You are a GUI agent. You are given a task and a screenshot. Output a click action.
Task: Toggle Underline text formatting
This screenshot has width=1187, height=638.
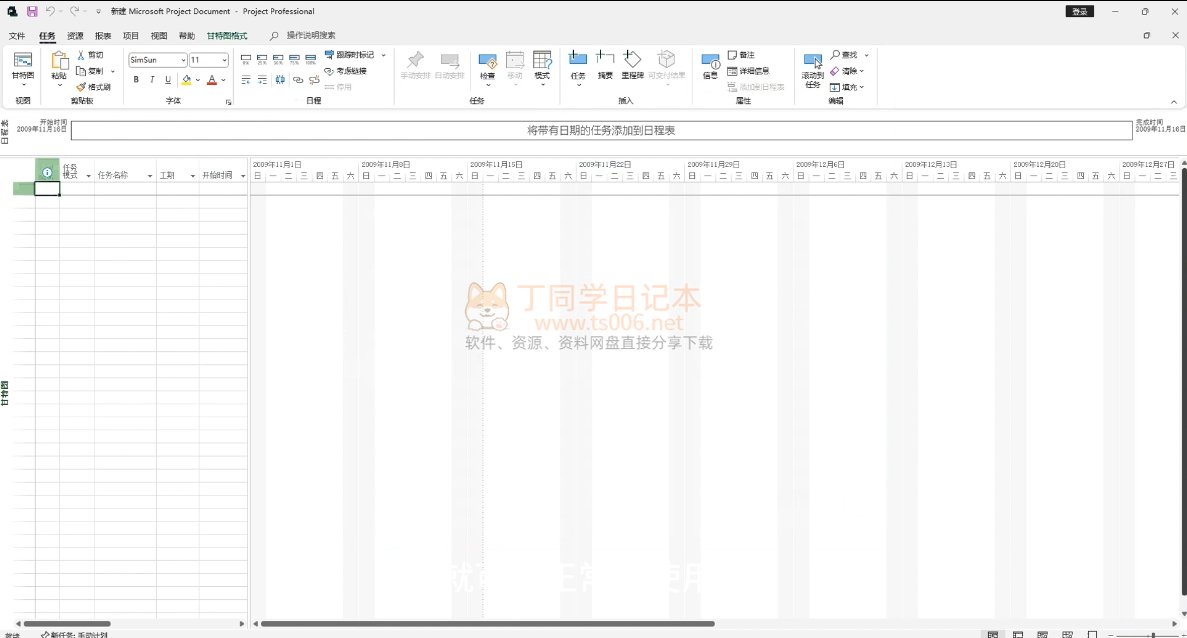click(x=168, y=80)
